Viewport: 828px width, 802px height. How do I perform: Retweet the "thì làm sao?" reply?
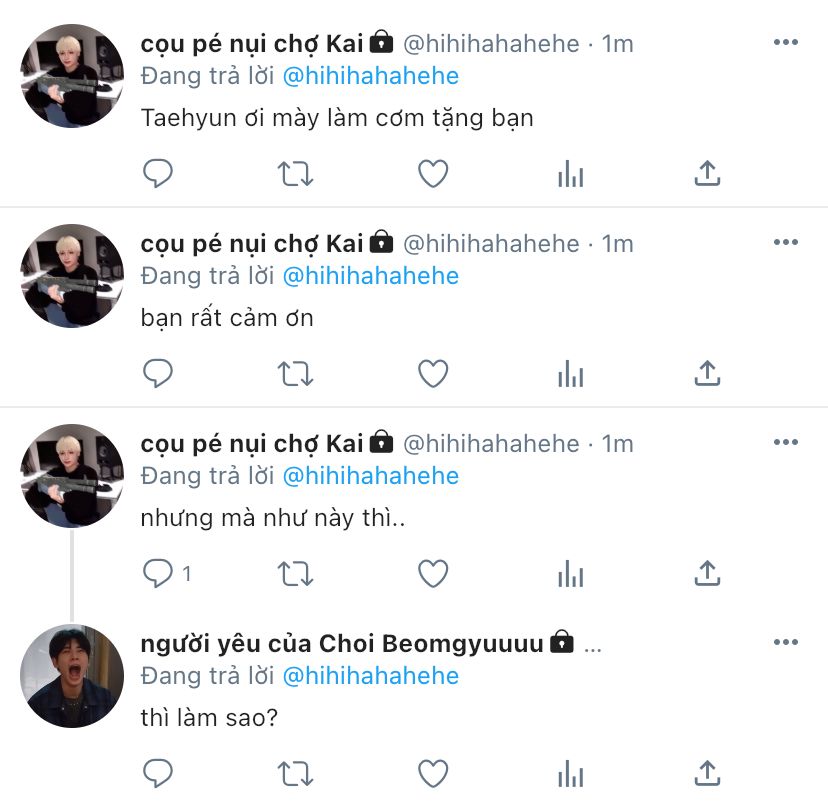click(295, 774)
